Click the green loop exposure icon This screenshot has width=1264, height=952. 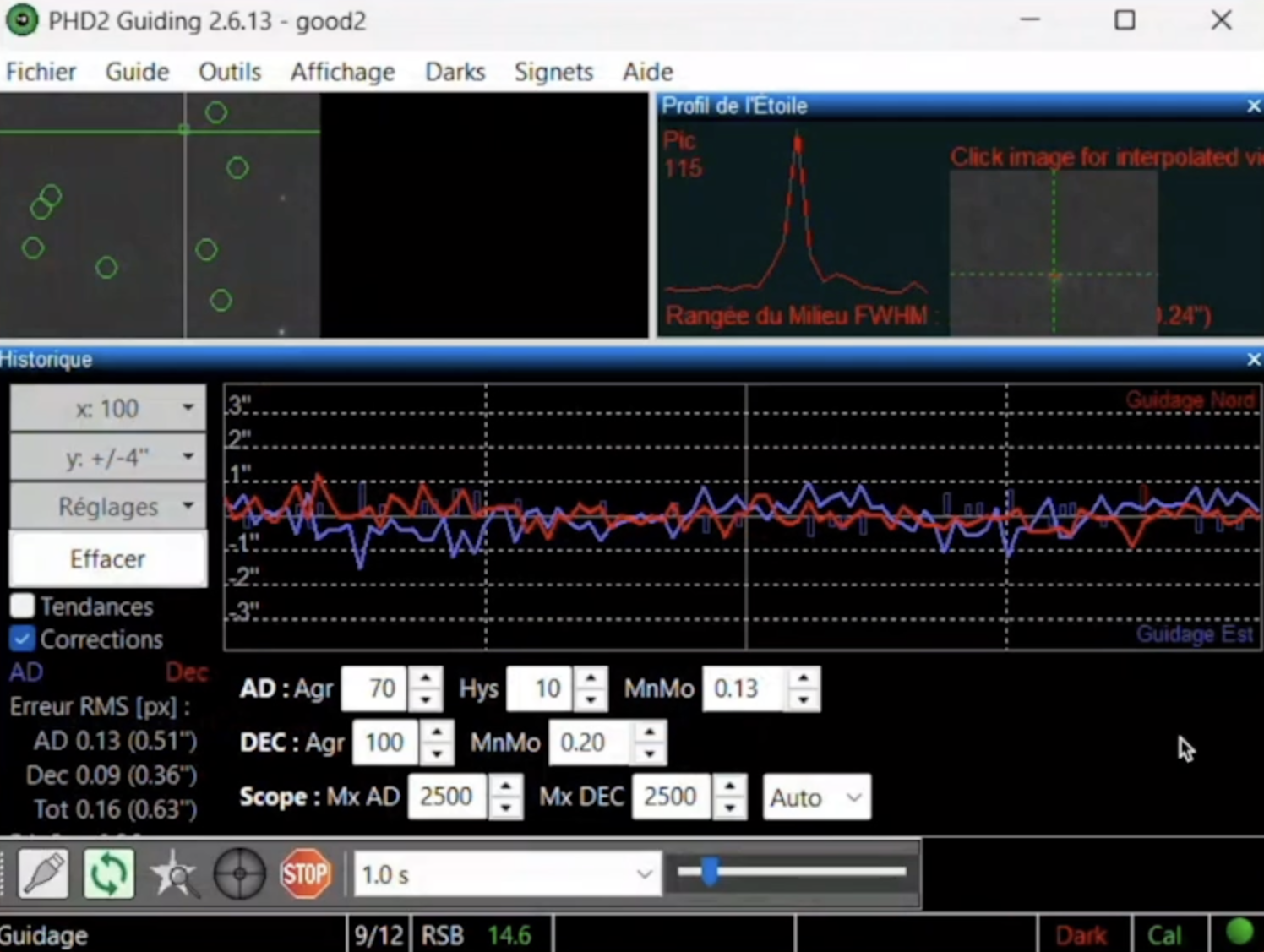pyautogui.click(x=108, y=874)
